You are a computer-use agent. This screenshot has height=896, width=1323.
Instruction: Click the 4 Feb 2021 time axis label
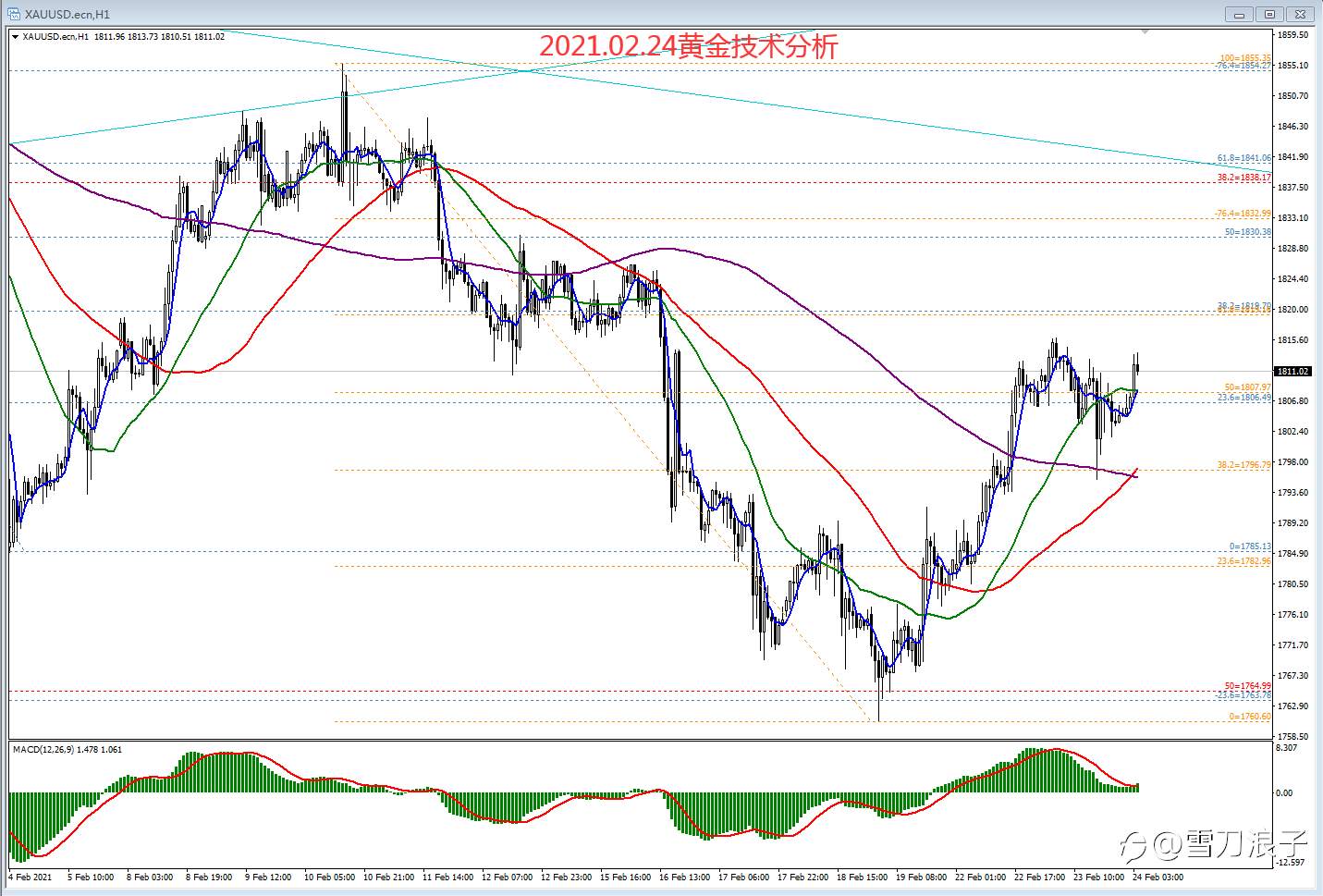[31, 877]
